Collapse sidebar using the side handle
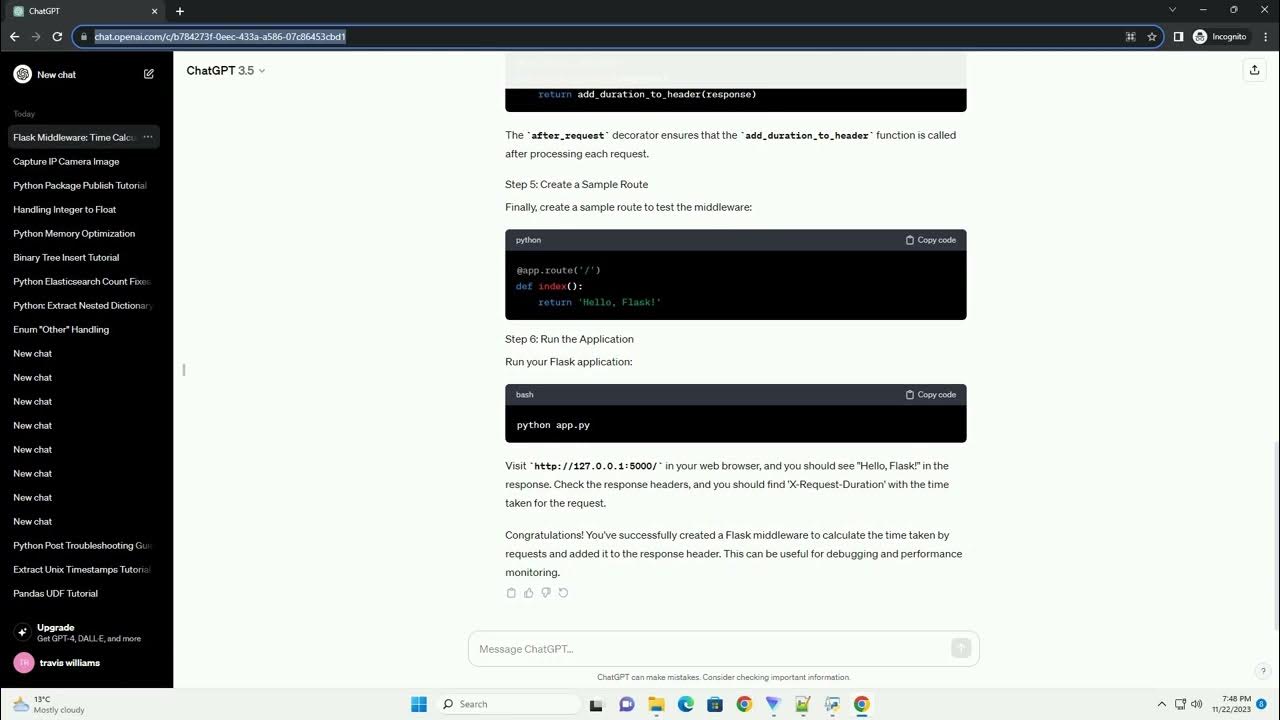Screen dimensions: 1280x720 [x=184, y=370]
